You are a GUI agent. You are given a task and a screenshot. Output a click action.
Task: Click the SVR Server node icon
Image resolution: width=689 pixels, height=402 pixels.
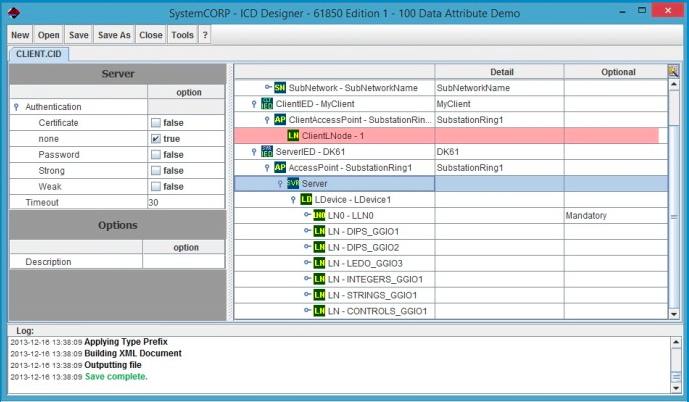(293, 184)
